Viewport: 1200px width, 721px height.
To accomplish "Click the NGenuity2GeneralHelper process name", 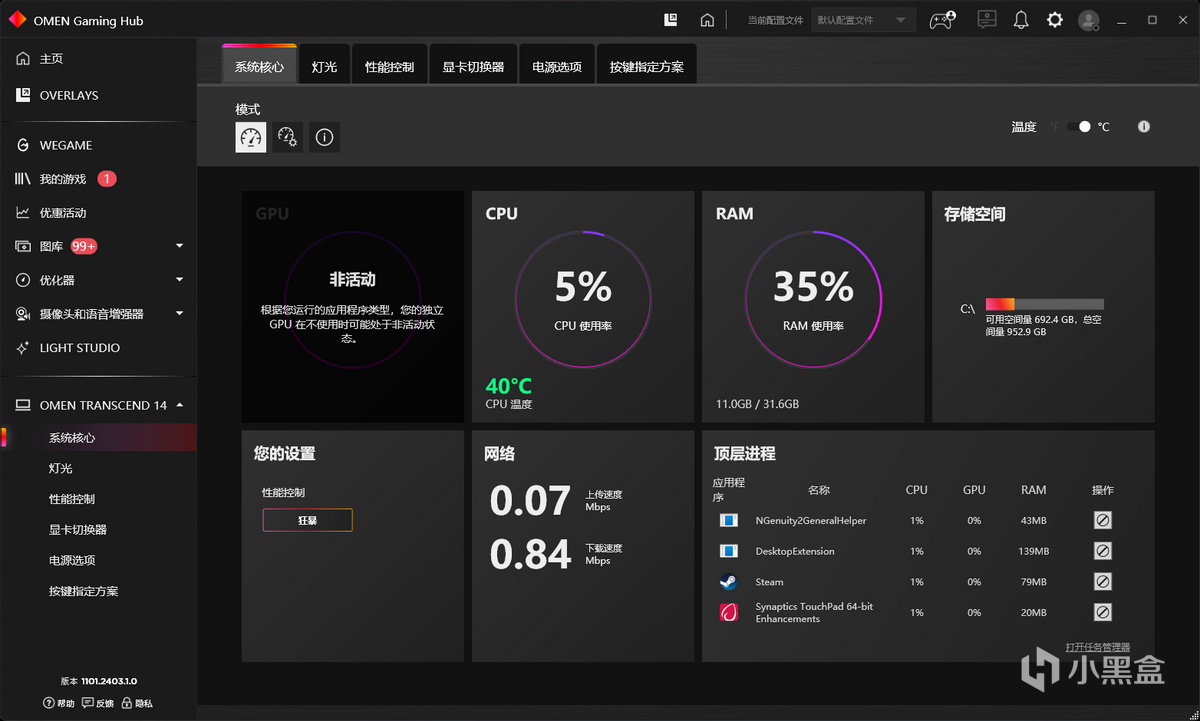I will click(811, 520).
